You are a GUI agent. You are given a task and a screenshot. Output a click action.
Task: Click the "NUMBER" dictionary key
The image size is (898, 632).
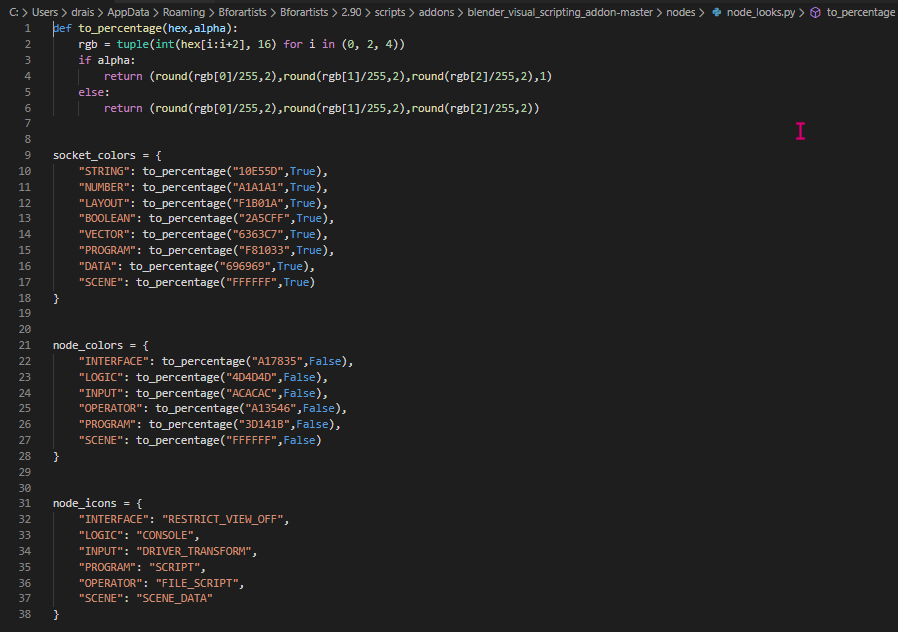pyautogui.click(x=104, y=187)
